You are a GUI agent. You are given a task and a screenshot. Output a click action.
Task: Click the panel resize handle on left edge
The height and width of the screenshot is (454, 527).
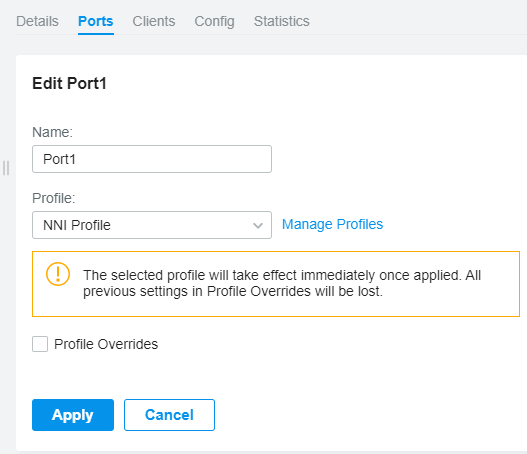coord(6,168)
